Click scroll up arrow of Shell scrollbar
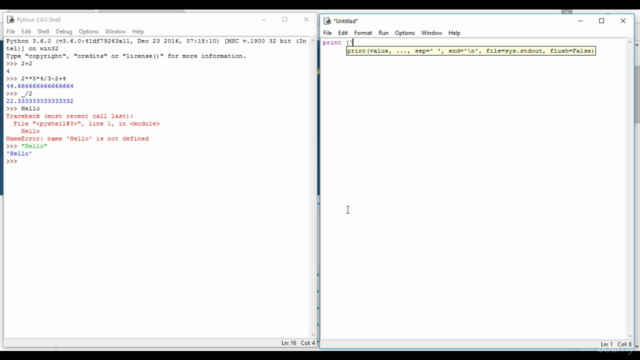 [x=313, y=41]
